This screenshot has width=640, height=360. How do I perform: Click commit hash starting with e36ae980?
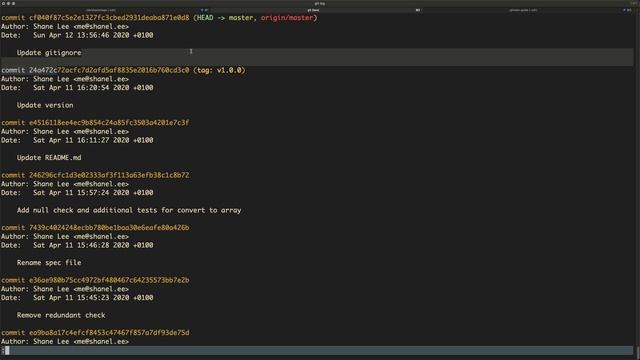click(x=109, y=280)
